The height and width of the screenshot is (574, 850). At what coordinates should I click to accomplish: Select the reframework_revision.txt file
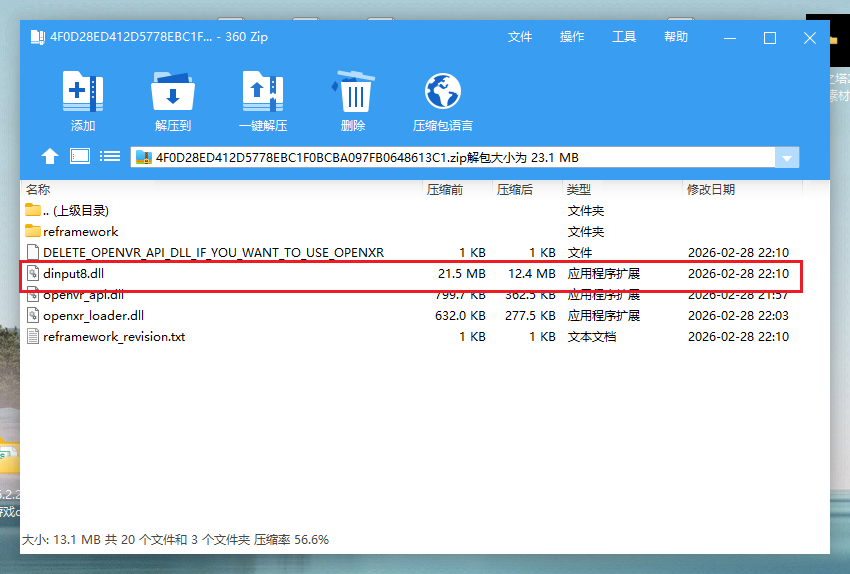click(113, 337)
